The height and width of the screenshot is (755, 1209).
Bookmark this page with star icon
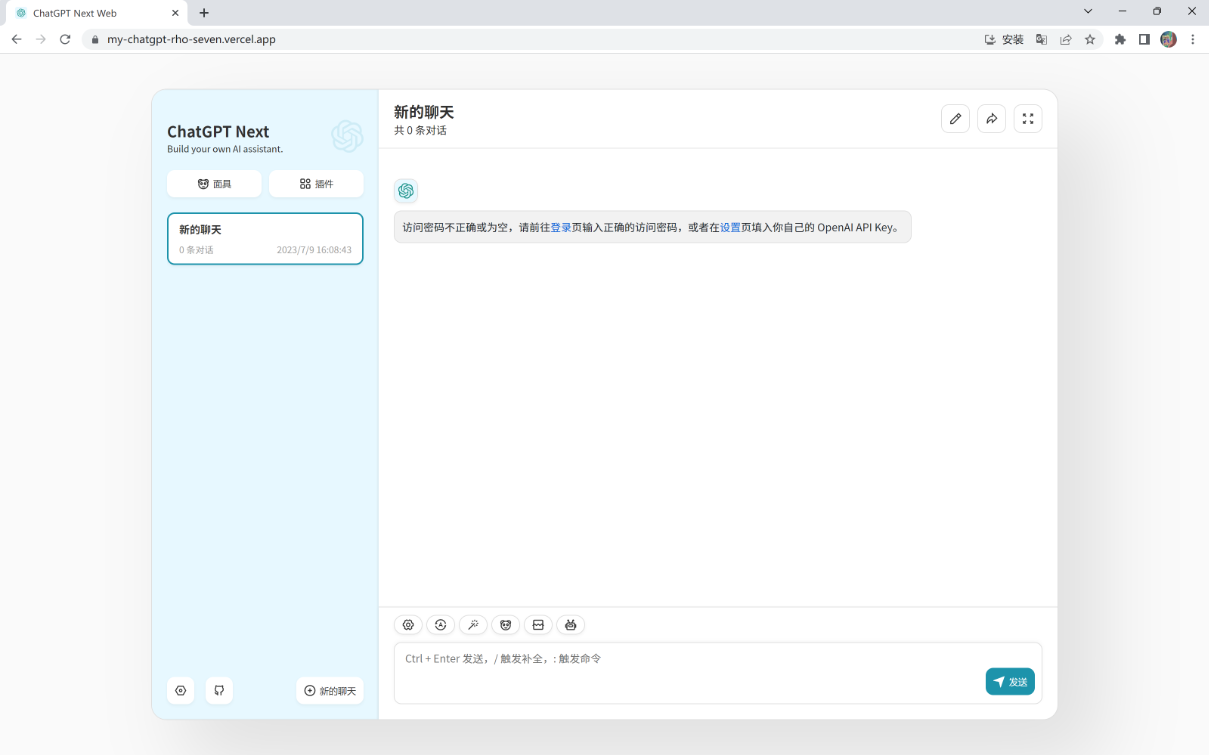click(1090, 39)
